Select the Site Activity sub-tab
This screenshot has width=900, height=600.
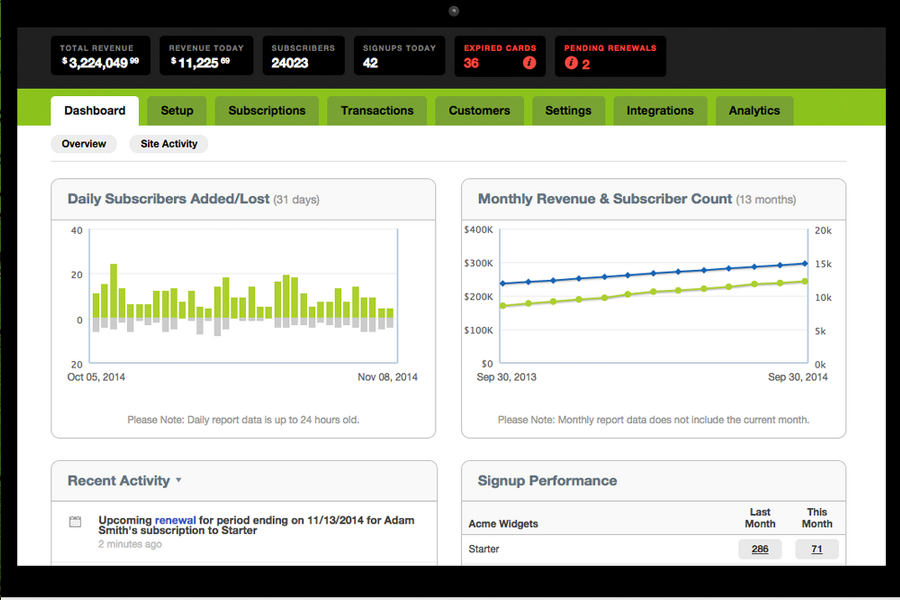coord(169,144)
